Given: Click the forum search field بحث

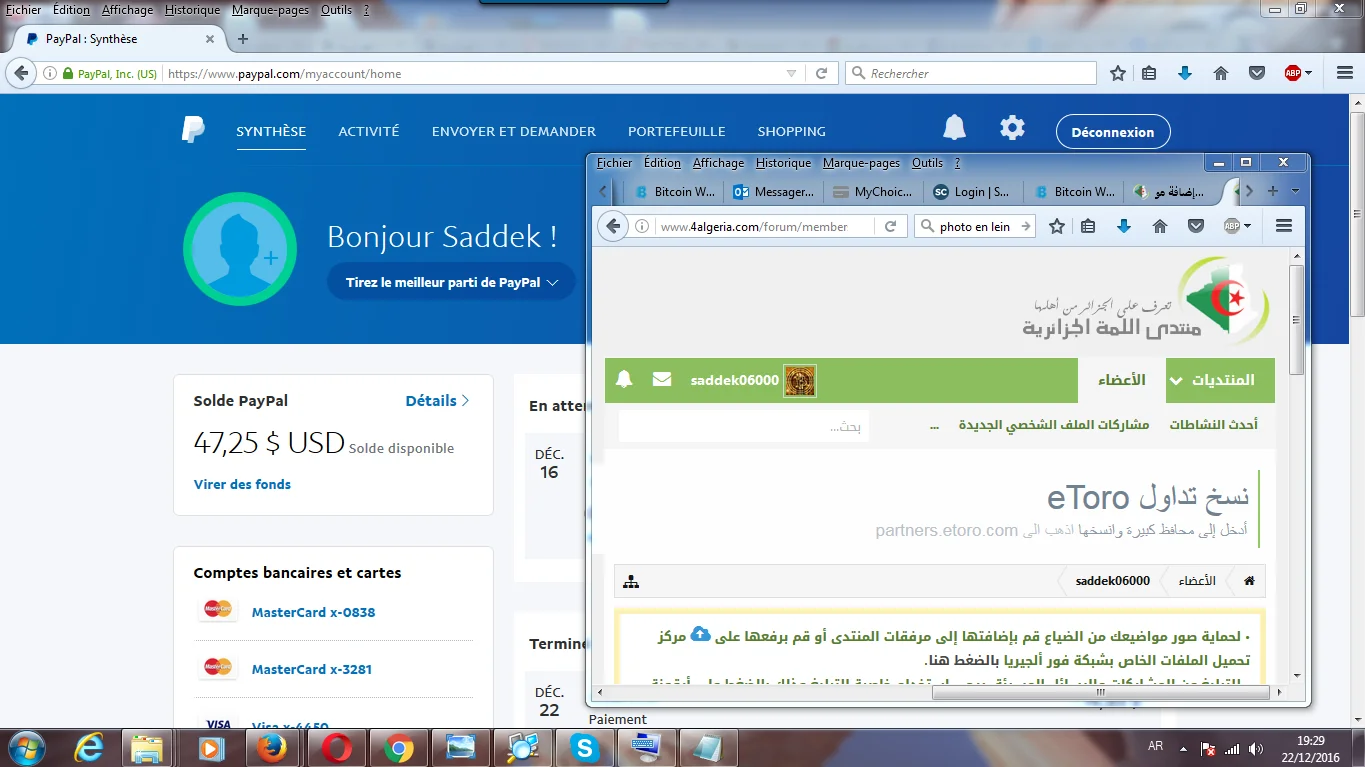Looking at the screenshot, I should (744, 427).
